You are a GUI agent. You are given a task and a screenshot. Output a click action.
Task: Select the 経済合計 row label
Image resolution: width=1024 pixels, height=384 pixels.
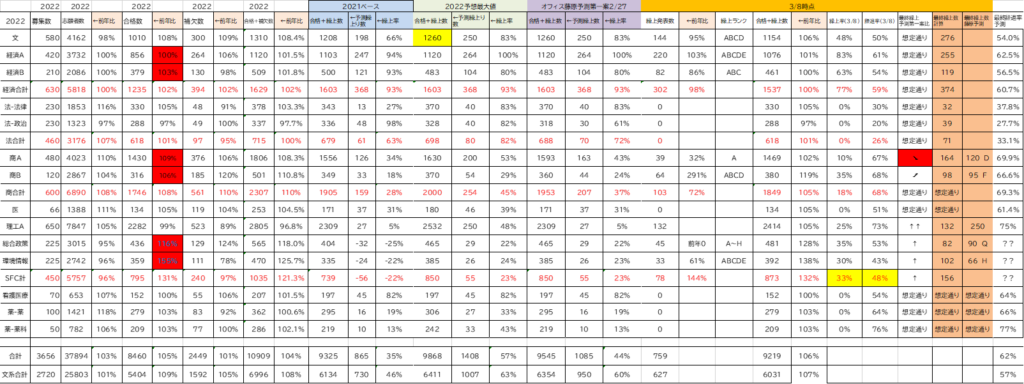[x=15, y=89]
